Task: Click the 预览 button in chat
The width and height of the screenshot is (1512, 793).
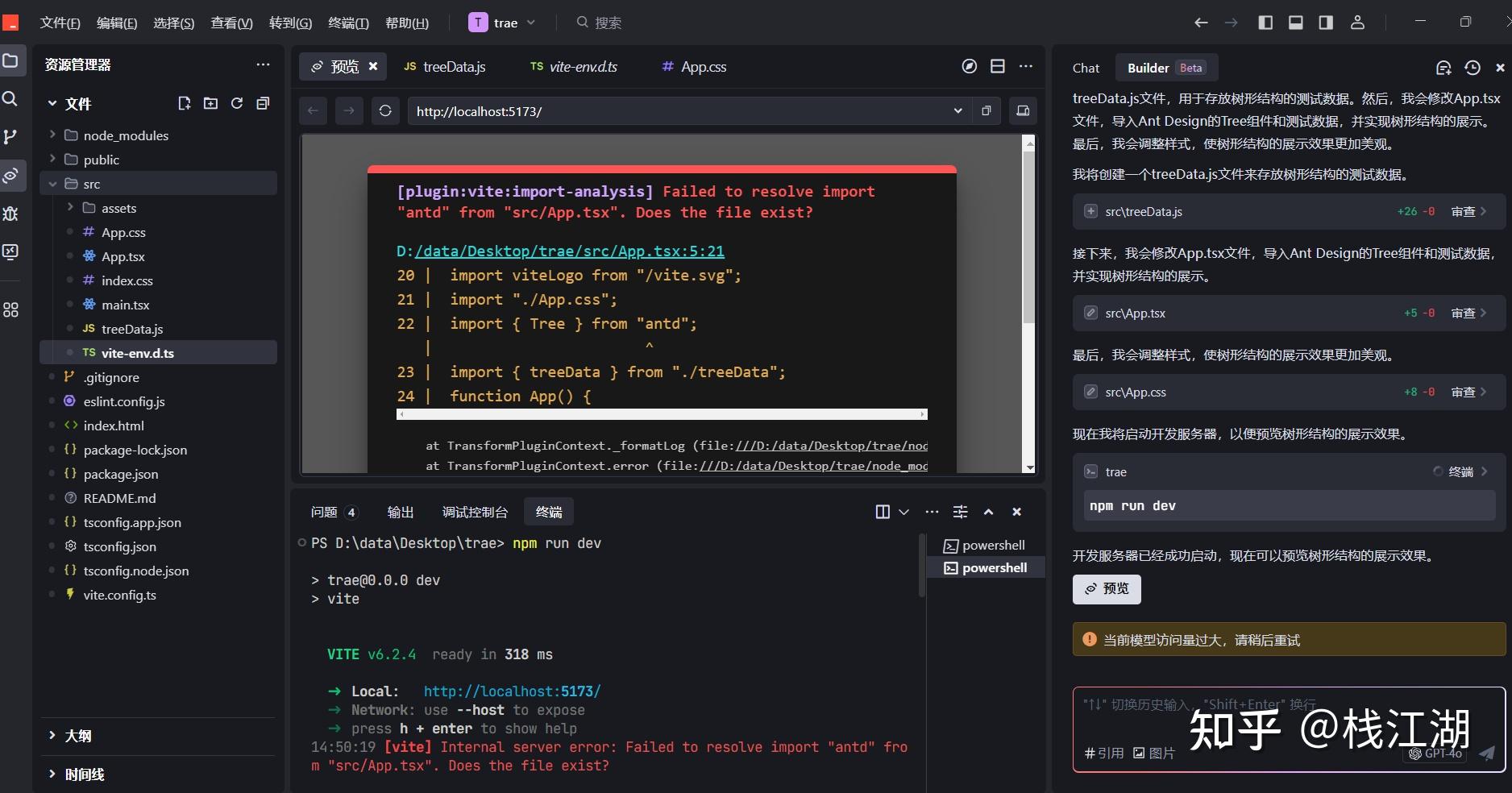Action: [x=1107, y=589]
